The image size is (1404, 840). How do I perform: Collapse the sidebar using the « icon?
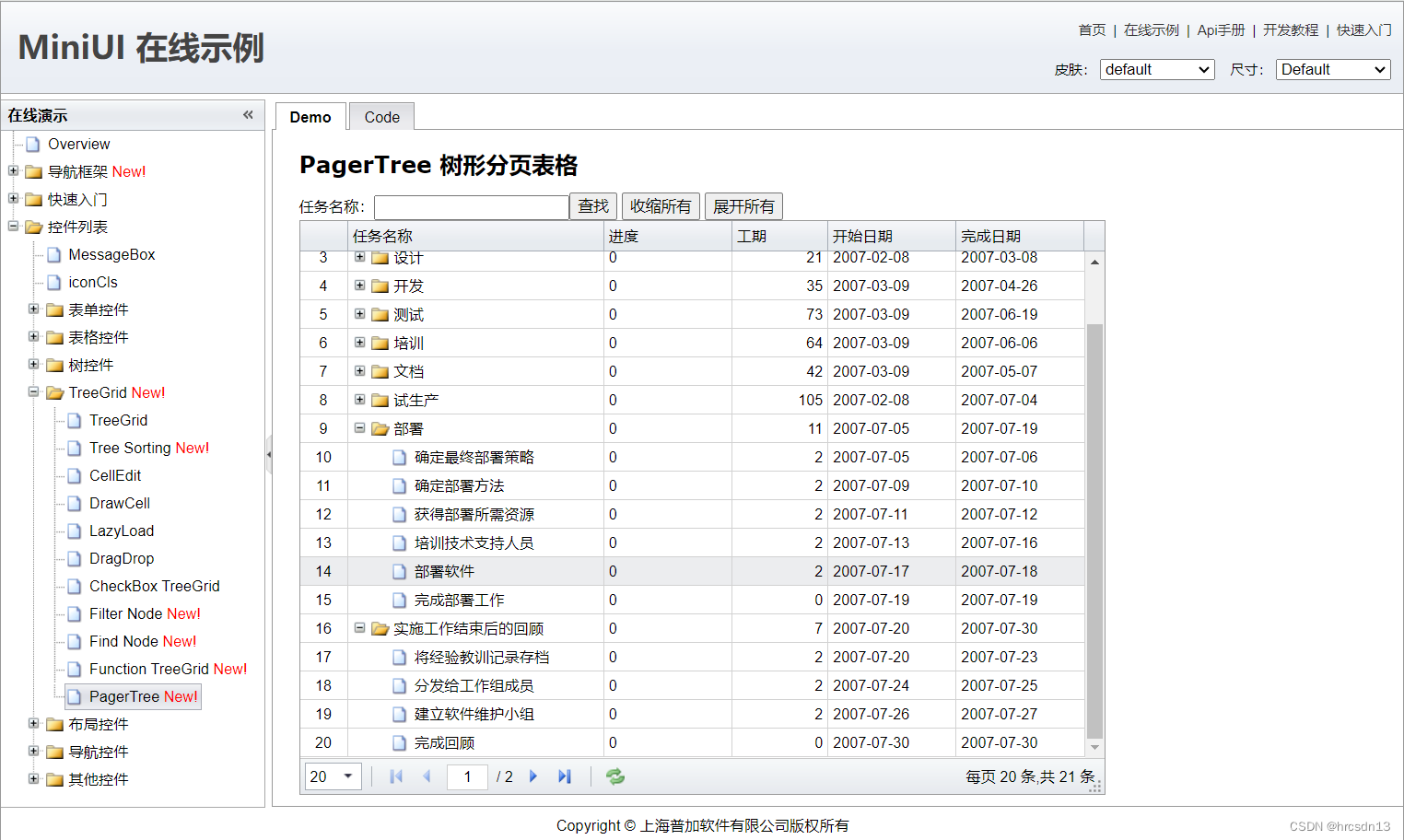pyautogui.click(x=247, y=114)
